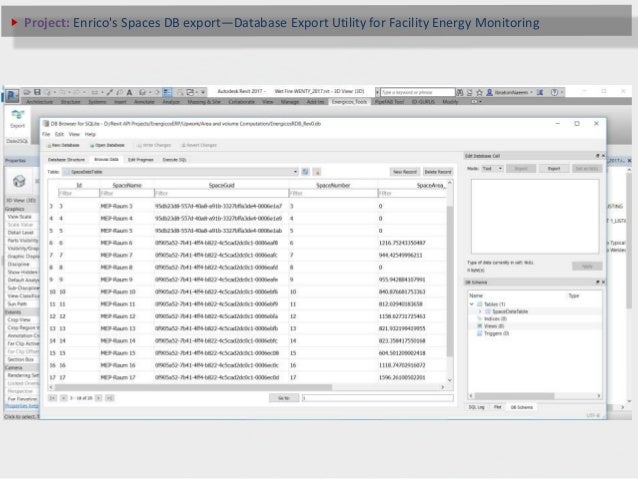Open the View menu in DB Browser
638x479 pixels.
[74, 134]
